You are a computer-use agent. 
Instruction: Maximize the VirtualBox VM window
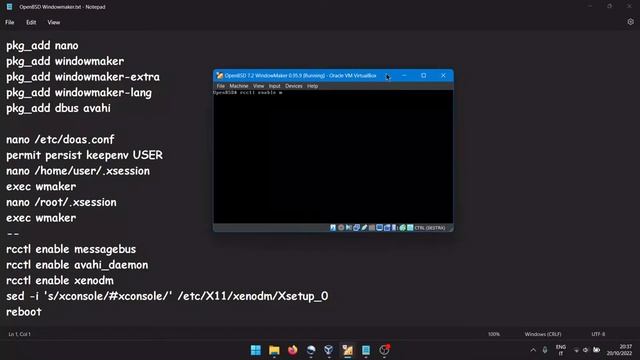[424, 76]
